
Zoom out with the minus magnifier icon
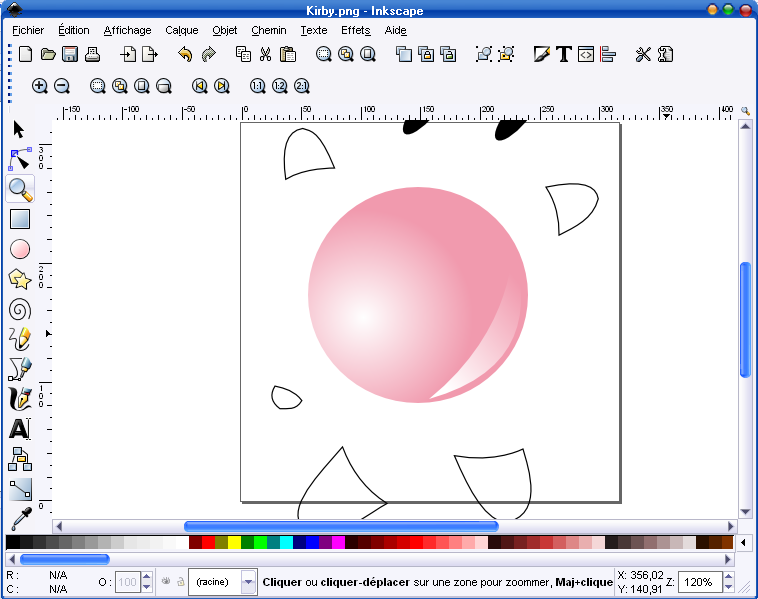(x=62, y=86)
